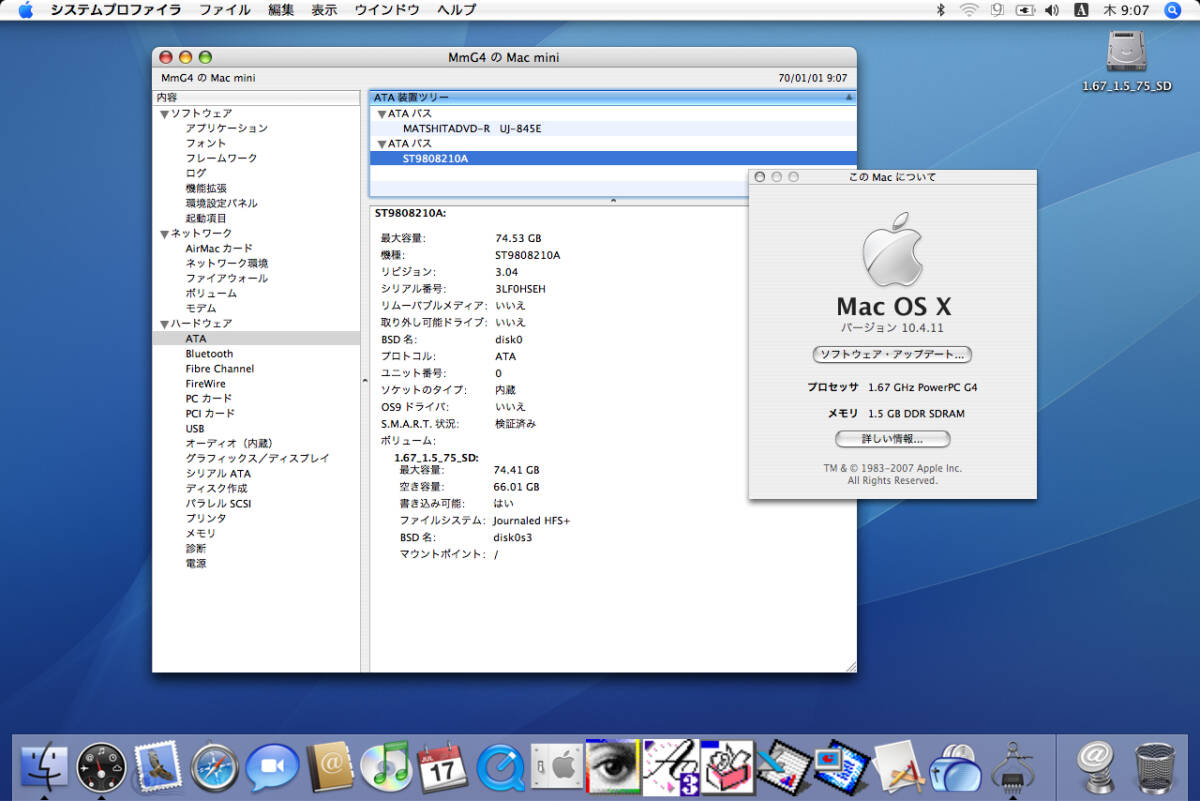Open Address Book in the Dock
The height and width of the screenshot is (801, 1200).
[x=328, y=768]
